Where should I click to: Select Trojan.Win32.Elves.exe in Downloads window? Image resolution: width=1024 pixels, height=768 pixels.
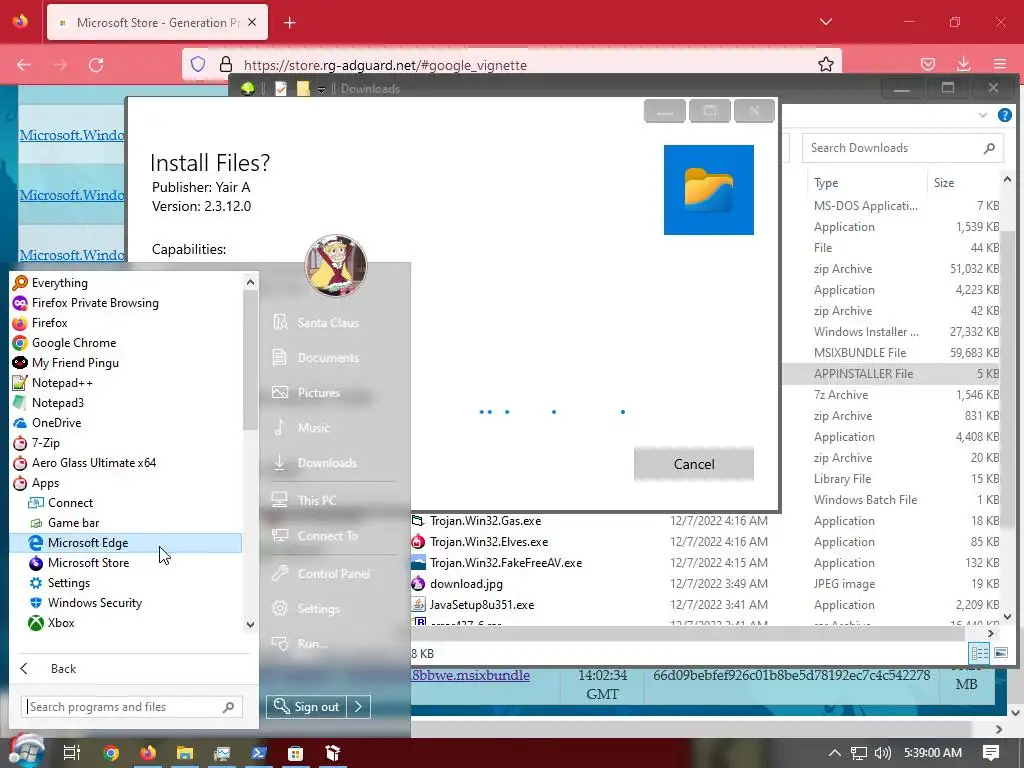(x=488, y=542)
